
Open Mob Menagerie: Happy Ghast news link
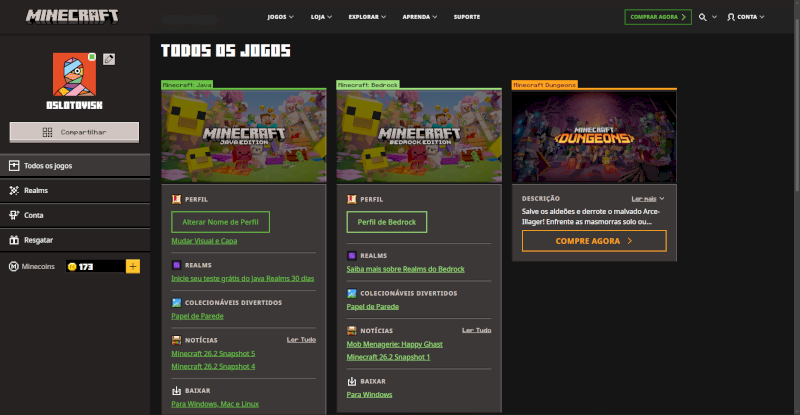pyautogui.click(x=394, y=344)
